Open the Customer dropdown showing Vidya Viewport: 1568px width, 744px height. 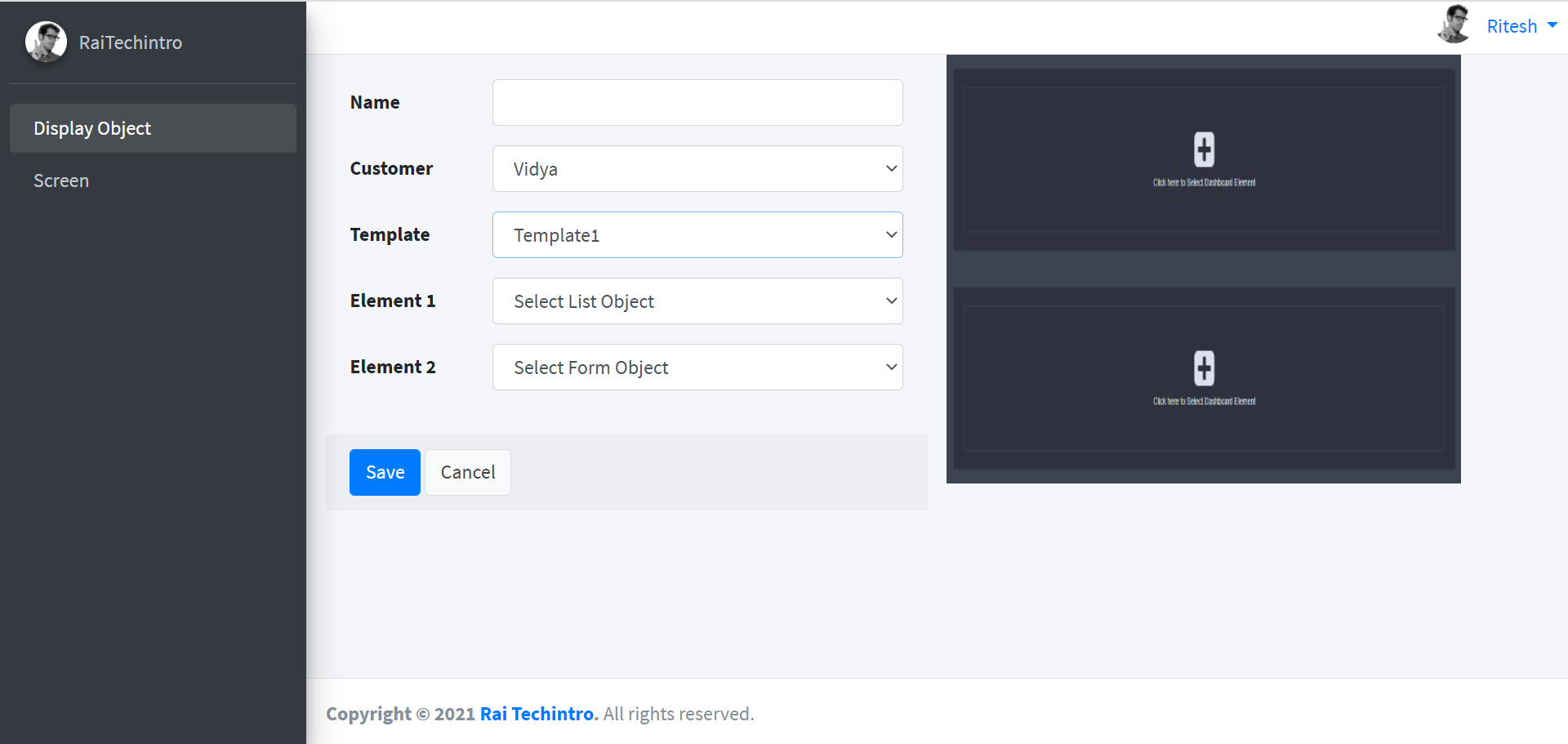click(x=697, y=168)
